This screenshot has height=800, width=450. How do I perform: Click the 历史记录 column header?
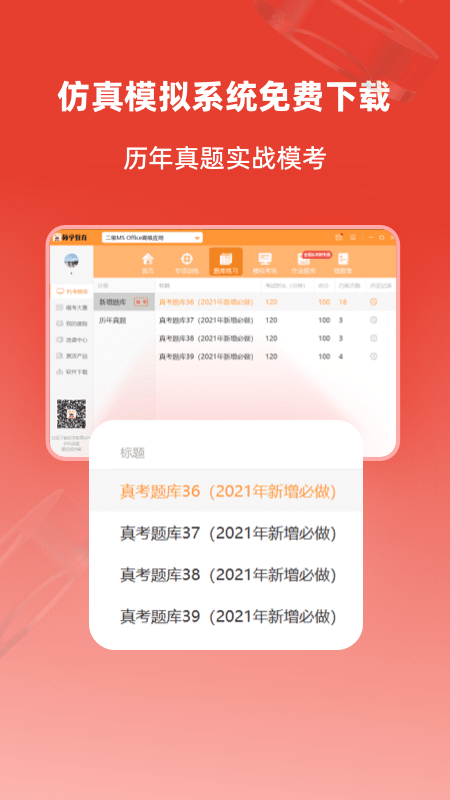coord(381,286)
